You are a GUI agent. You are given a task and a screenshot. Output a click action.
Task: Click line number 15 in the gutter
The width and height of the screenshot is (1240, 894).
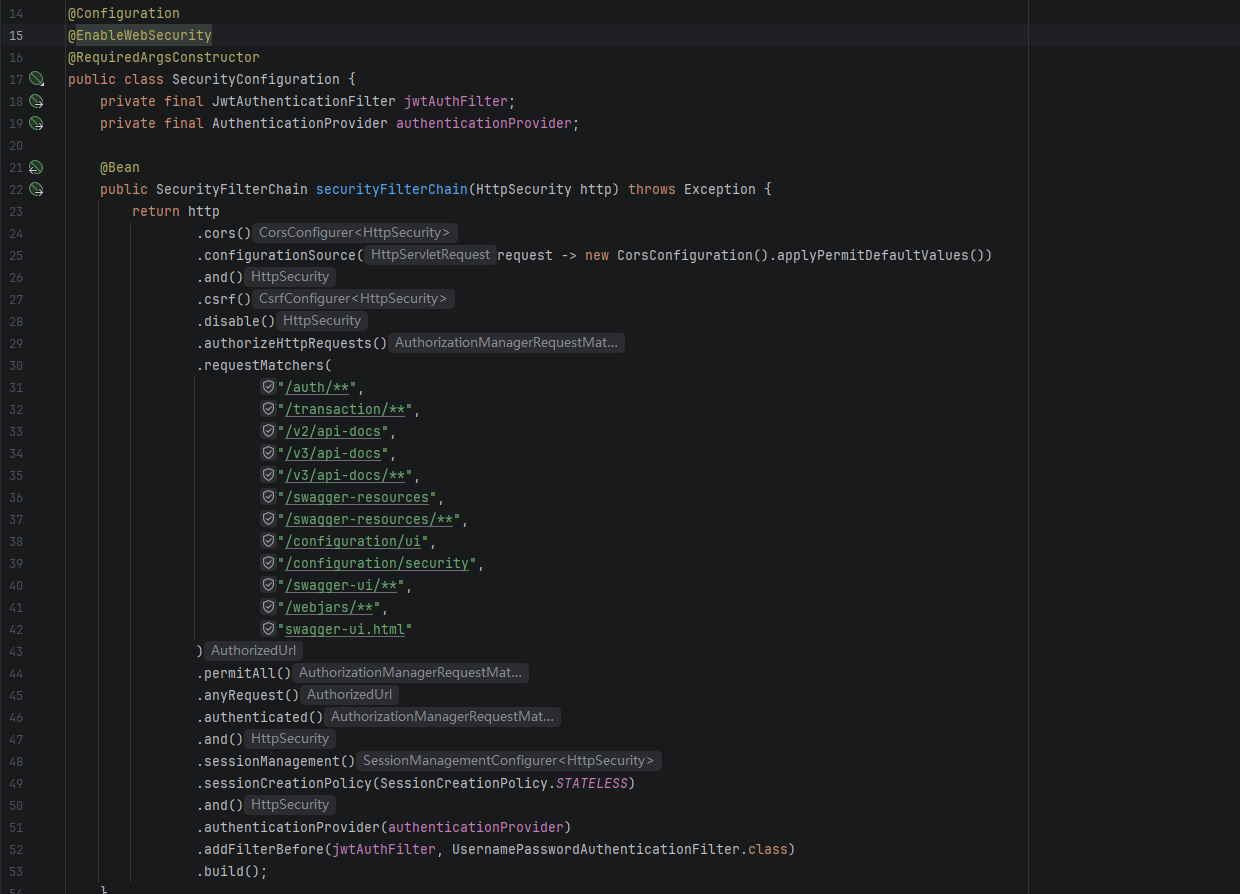[x=16, y=35]
